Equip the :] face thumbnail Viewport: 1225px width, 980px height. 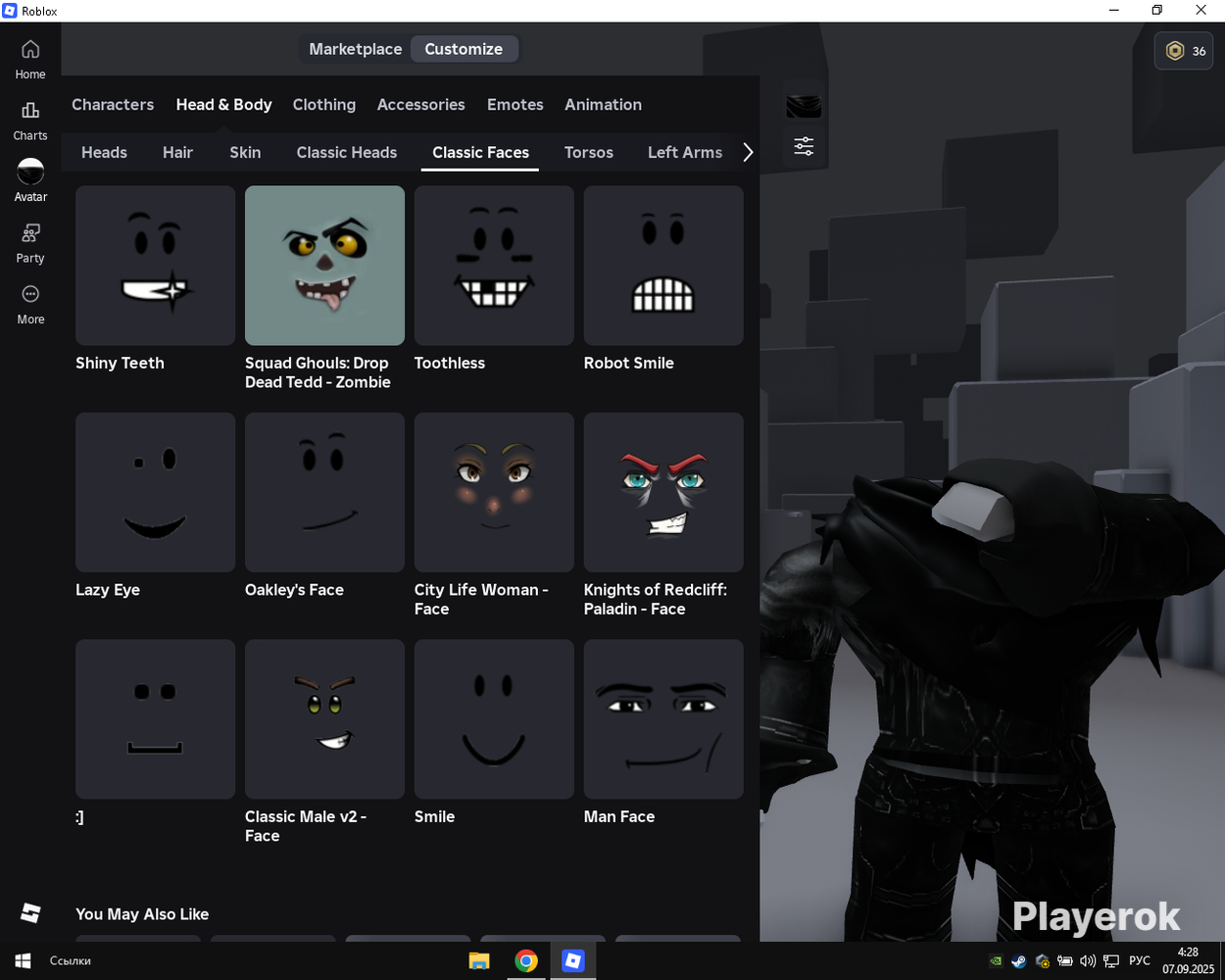coord(155,719)
